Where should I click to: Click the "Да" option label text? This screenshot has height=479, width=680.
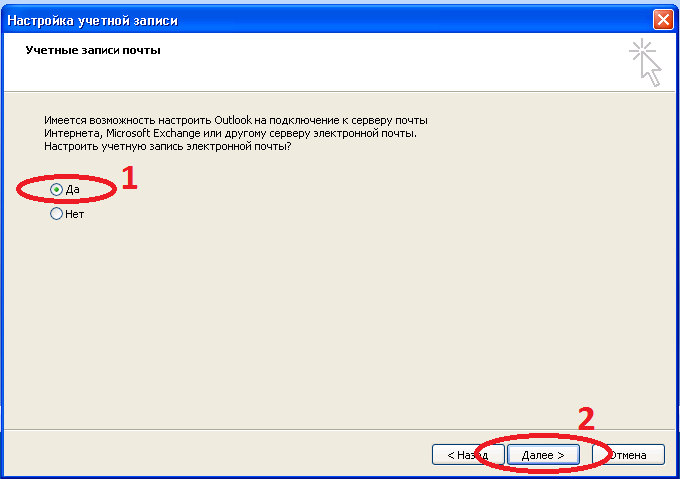(x=73, y=189)
